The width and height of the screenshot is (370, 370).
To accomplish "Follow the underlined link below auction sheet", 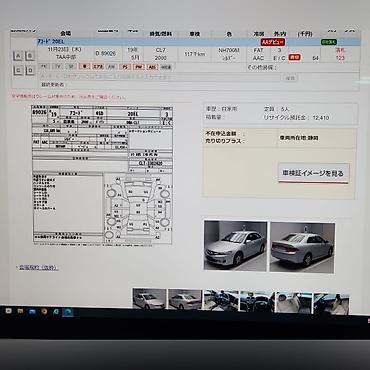I will pyautogui.click(x=38, y=267).
